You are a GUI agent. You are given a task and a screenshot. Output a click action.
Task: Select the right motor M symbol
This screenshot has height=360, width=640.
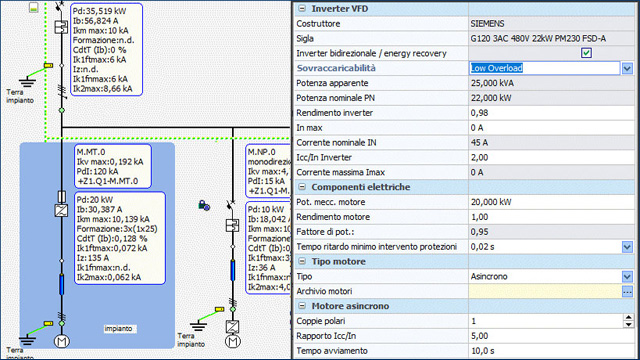[x=233, y=341]
